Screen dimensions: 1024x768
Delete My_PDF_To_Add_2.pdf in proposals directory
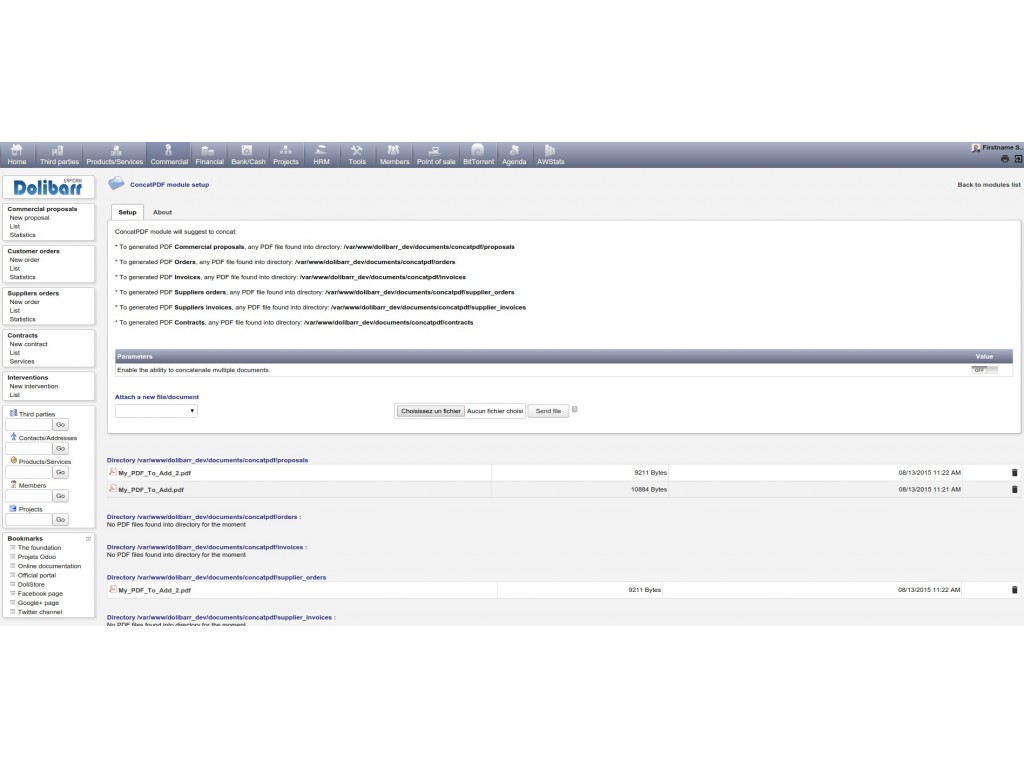[1014, 472]
